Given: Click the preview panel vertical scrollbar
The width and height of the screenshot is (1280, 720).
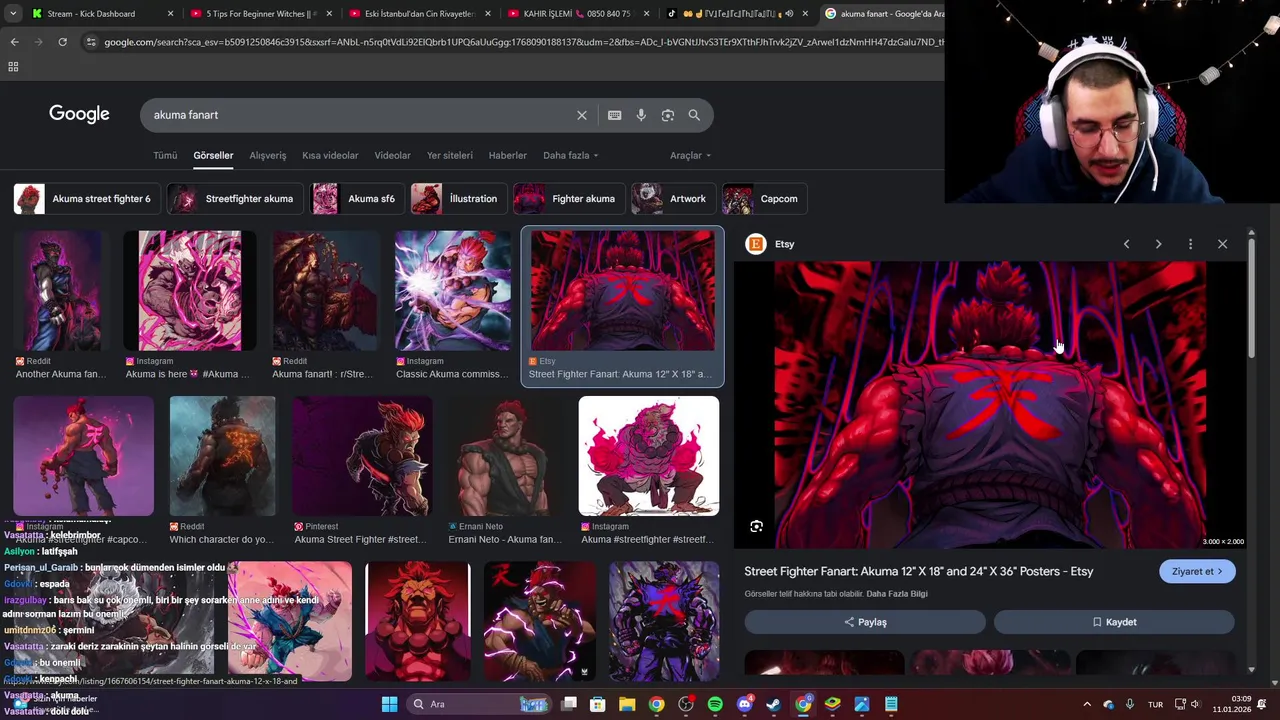Looking at the screenshot, I should [x=1250, y=300].
